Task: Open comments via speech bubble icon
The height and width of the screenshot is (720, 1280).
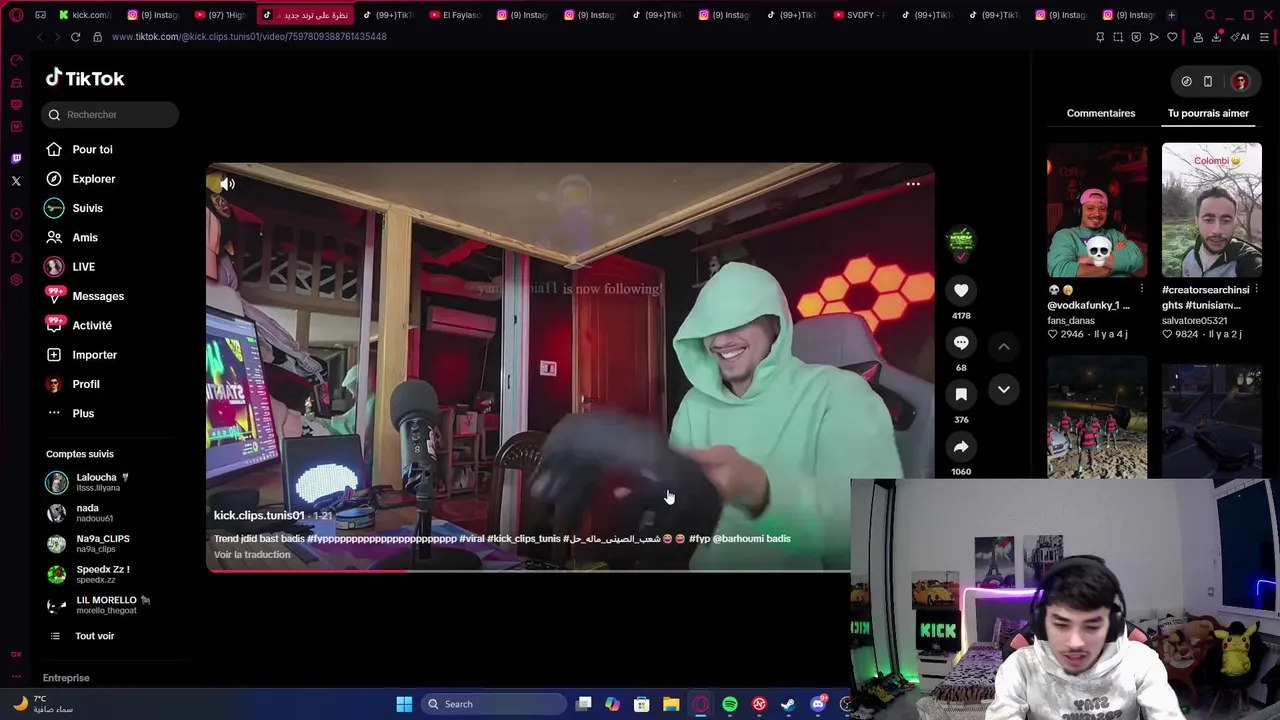Action: [961, 342]
